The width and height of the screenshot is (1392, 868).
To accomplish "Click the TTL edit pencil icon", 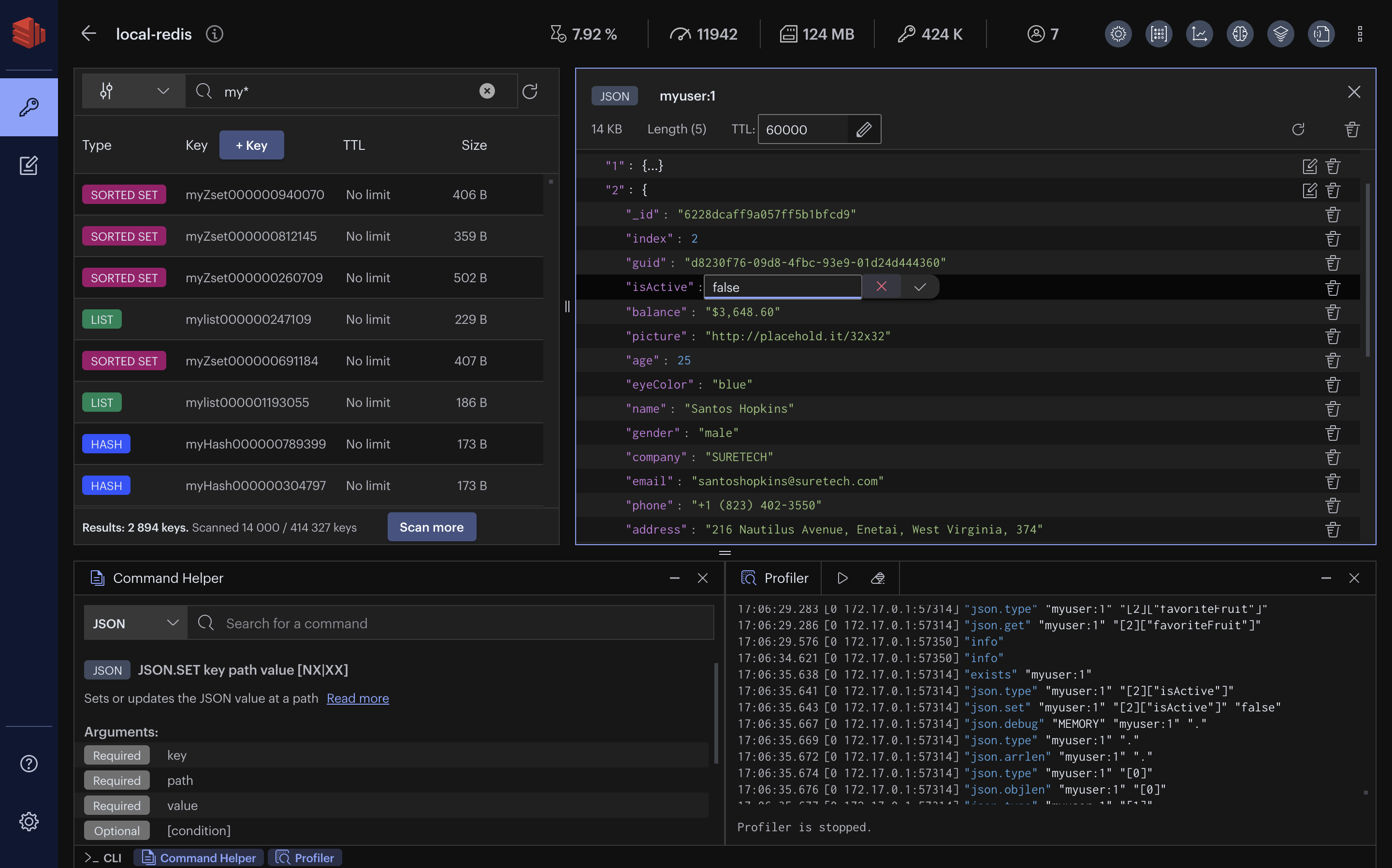I will [x=864, y=128].
